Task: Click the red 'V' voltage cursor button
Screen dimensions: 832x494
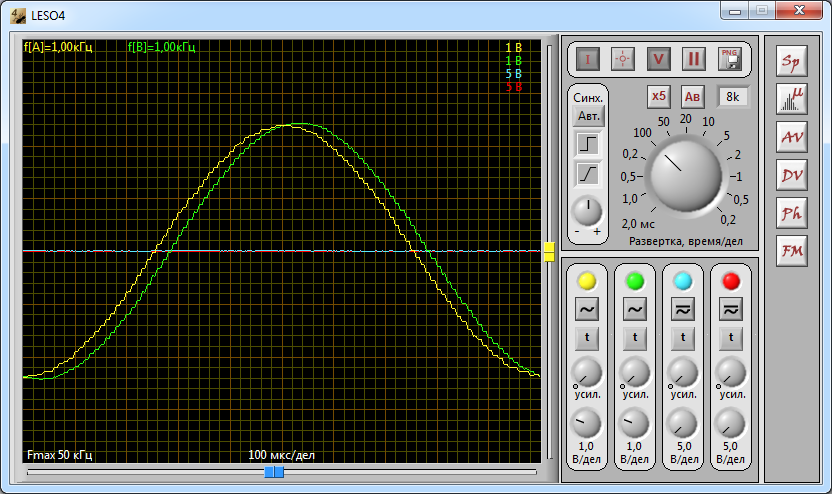Action: [x=658, y=59]
